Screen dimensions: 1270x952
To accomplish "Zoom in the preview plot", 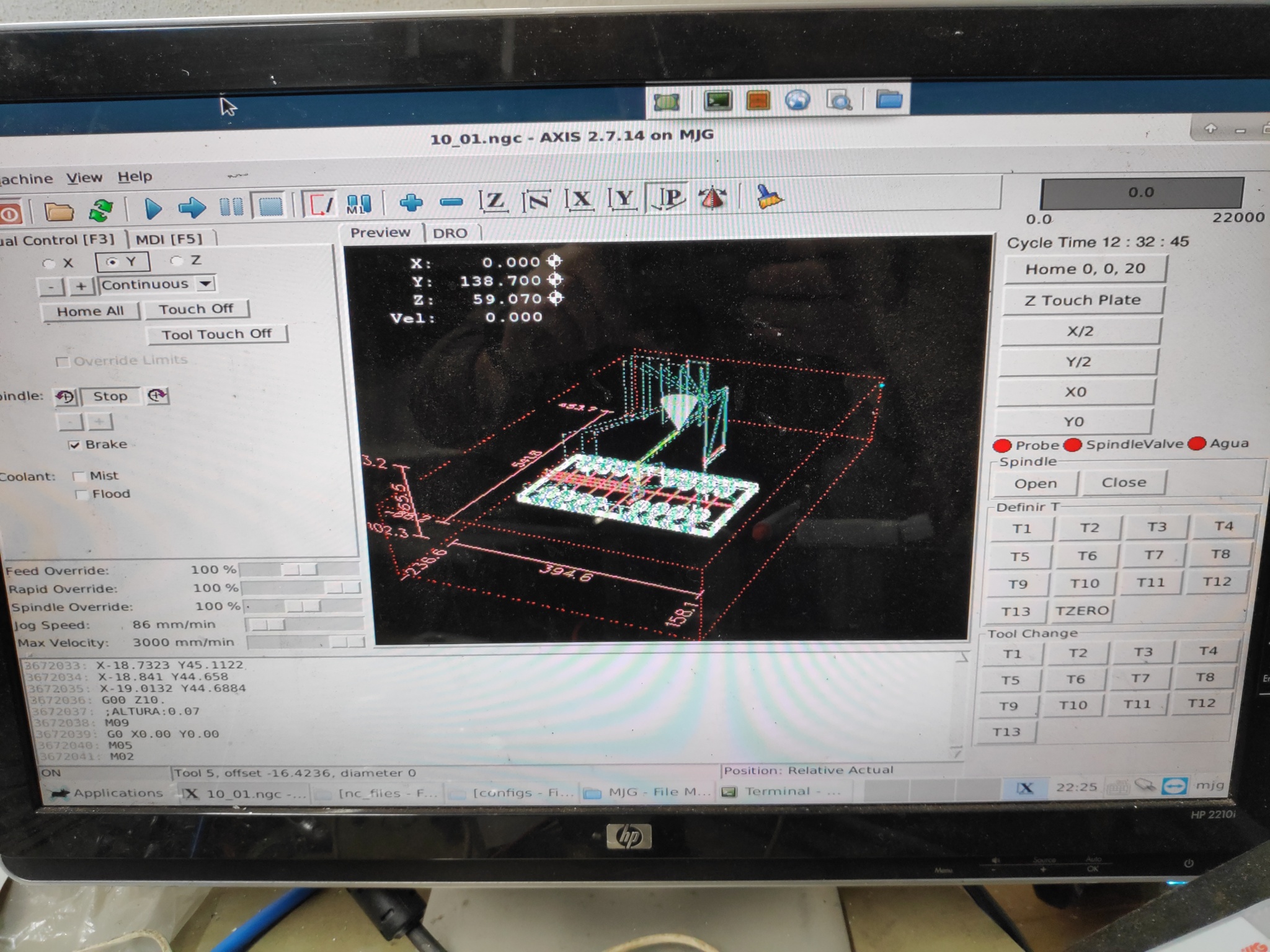I will pyautogui.click(x=411, y=202).
